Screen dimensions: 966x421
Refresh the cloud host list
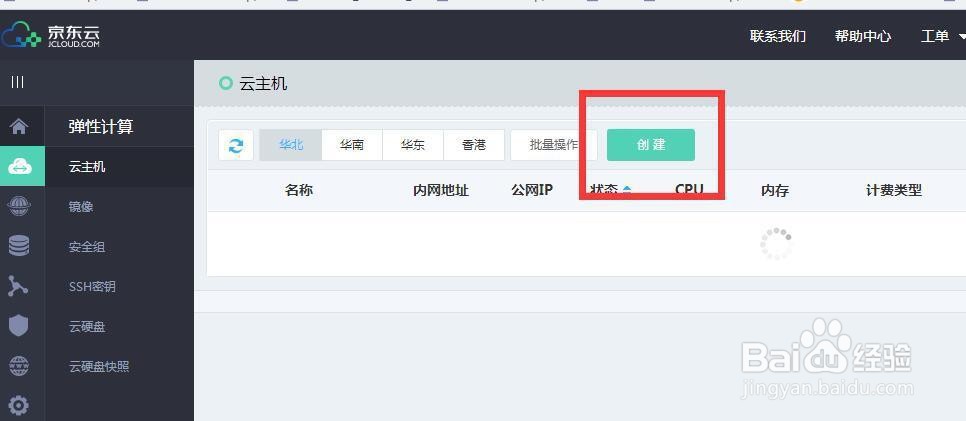pyautogui.click(x=236, y=145)
